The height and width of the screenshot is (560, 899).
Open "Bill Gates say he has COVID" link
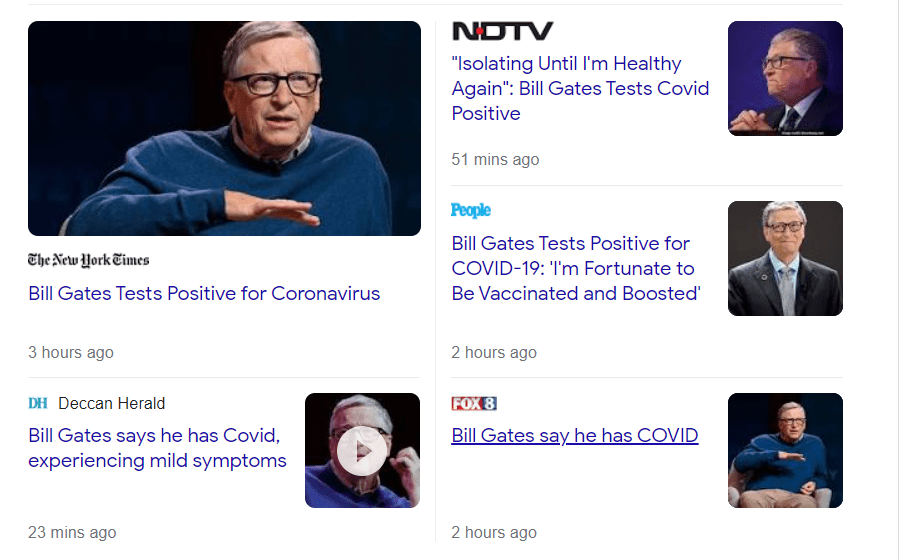[x=574, y=435]
